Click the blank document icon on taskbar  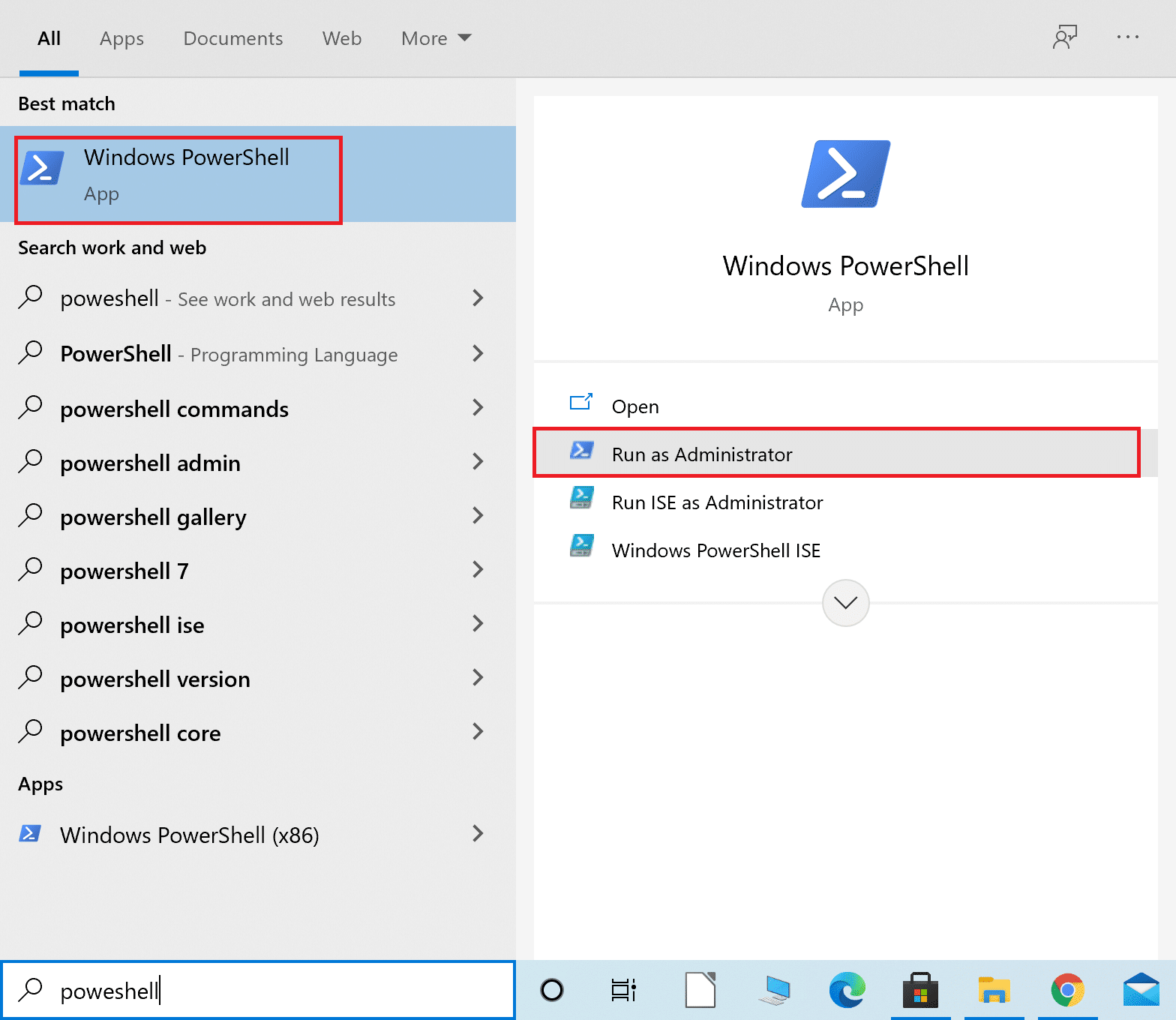pos(700,990)
